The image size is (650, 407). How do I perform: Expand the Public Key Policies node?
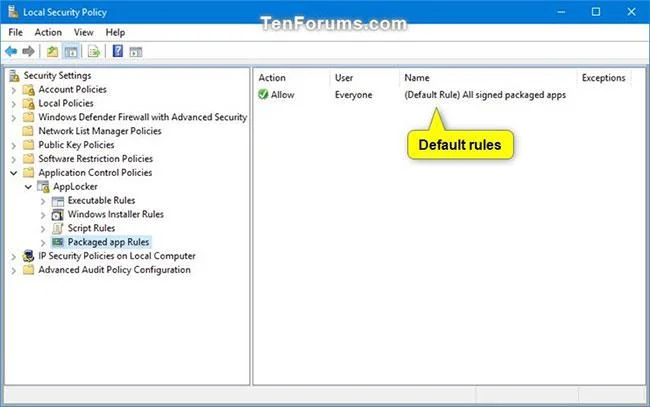(x=14, y=145)
